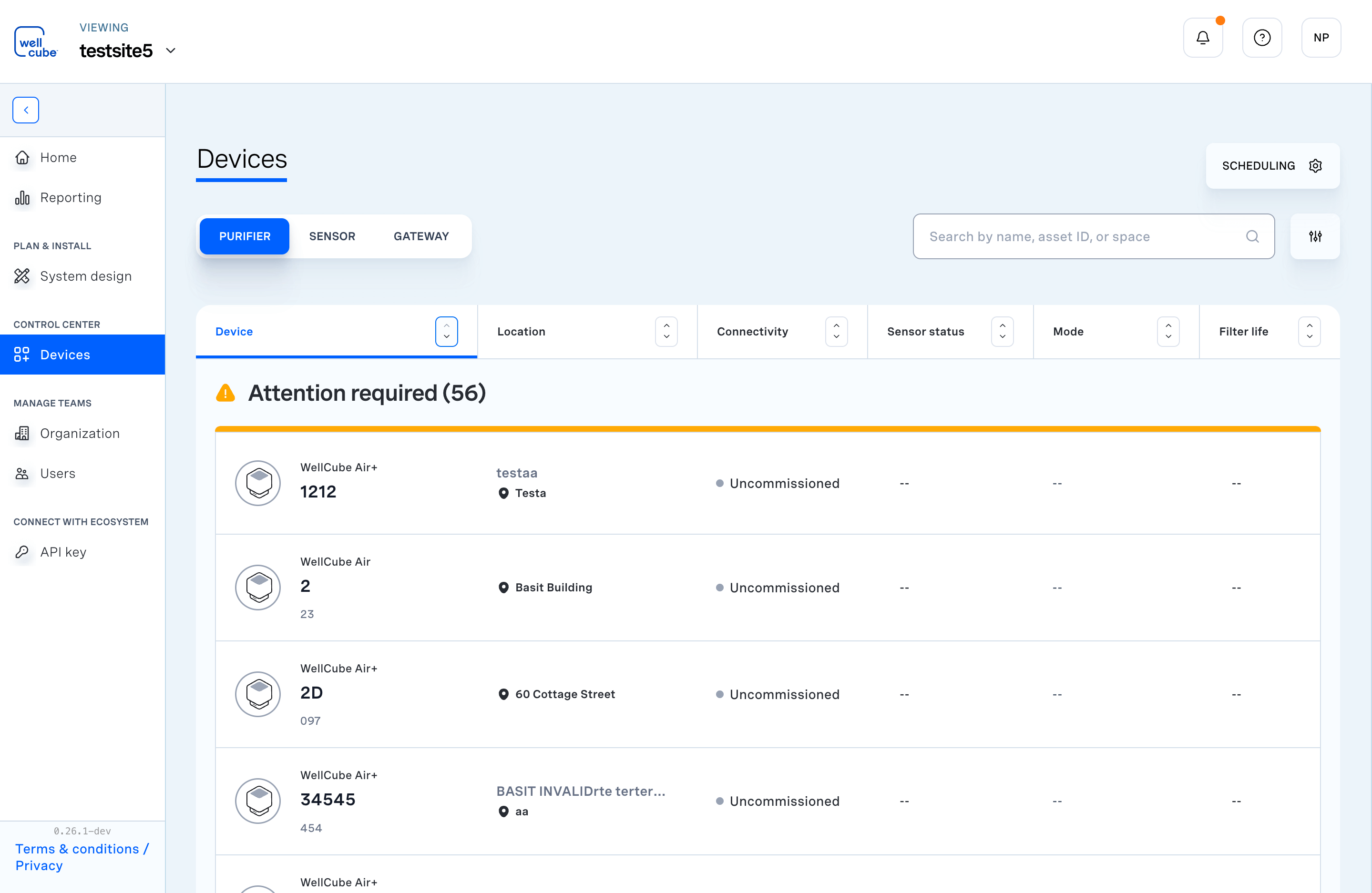
Task: Click the search magnifier icon
Action: coord(1252,236)
